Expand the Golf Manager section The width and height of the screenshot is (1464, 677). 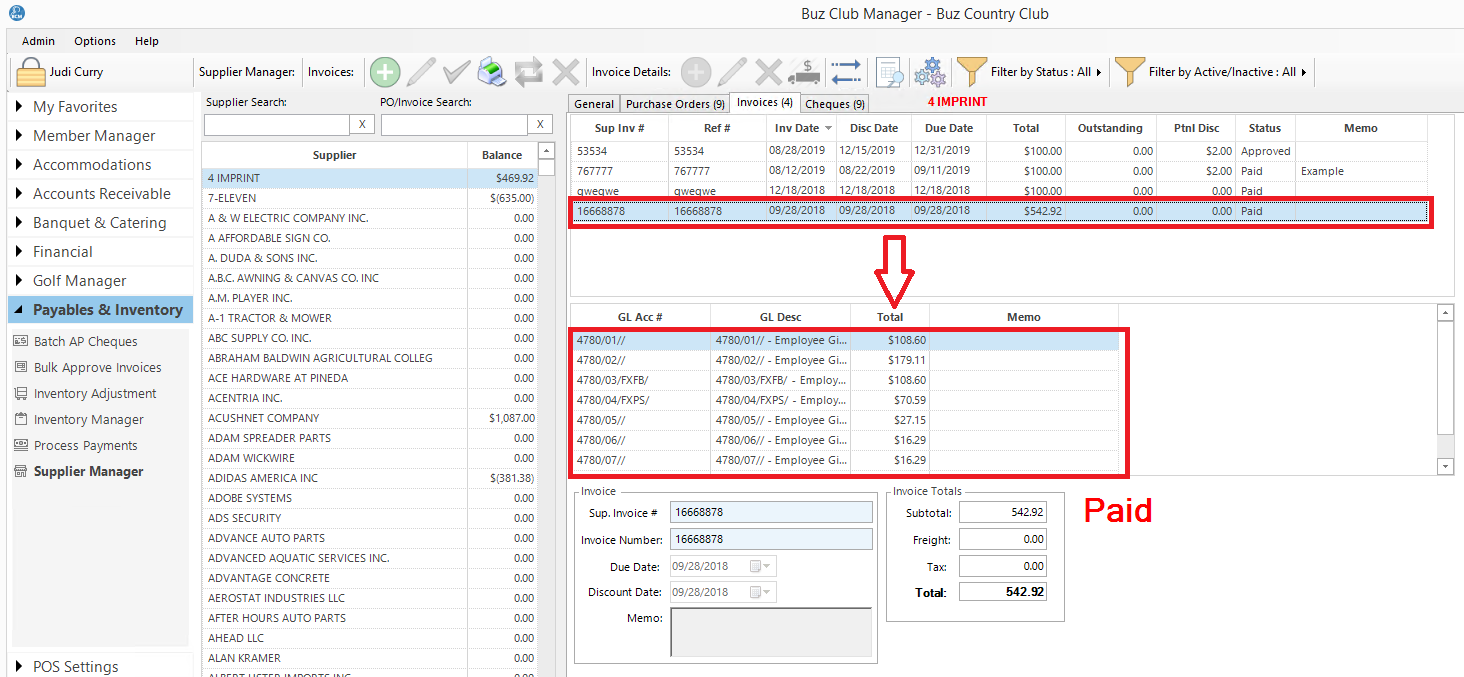tap(80, 281)
